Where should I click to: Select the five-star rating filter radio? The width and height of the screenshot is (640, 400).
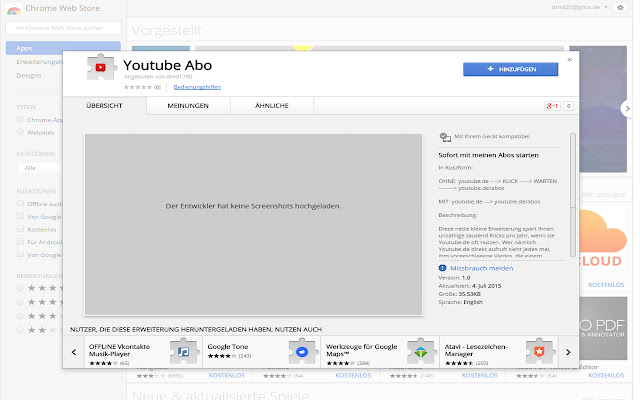pyautogui.click(x=20, y=288)
